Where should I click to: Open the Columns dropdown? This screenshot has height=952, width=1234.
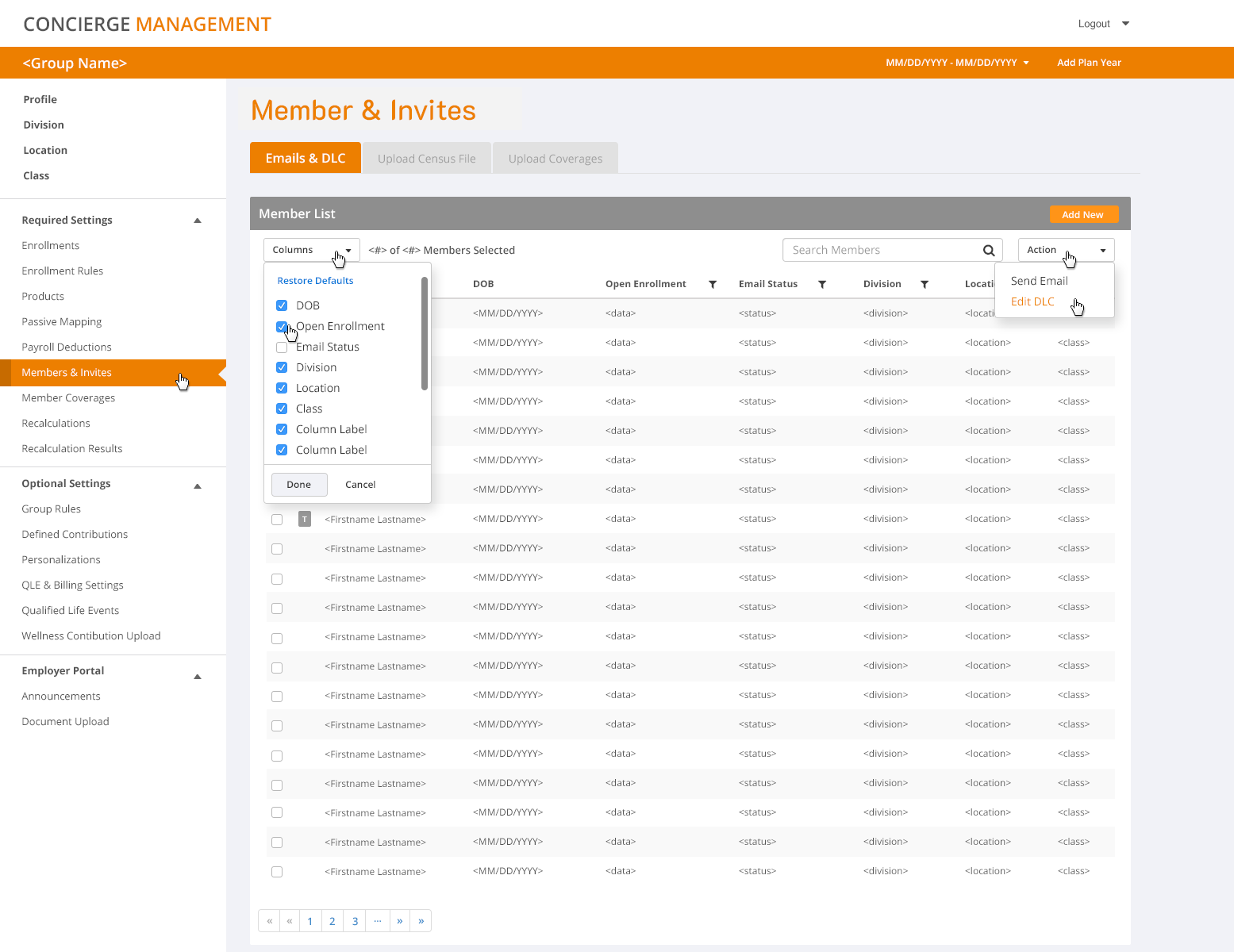click(312, 250)
